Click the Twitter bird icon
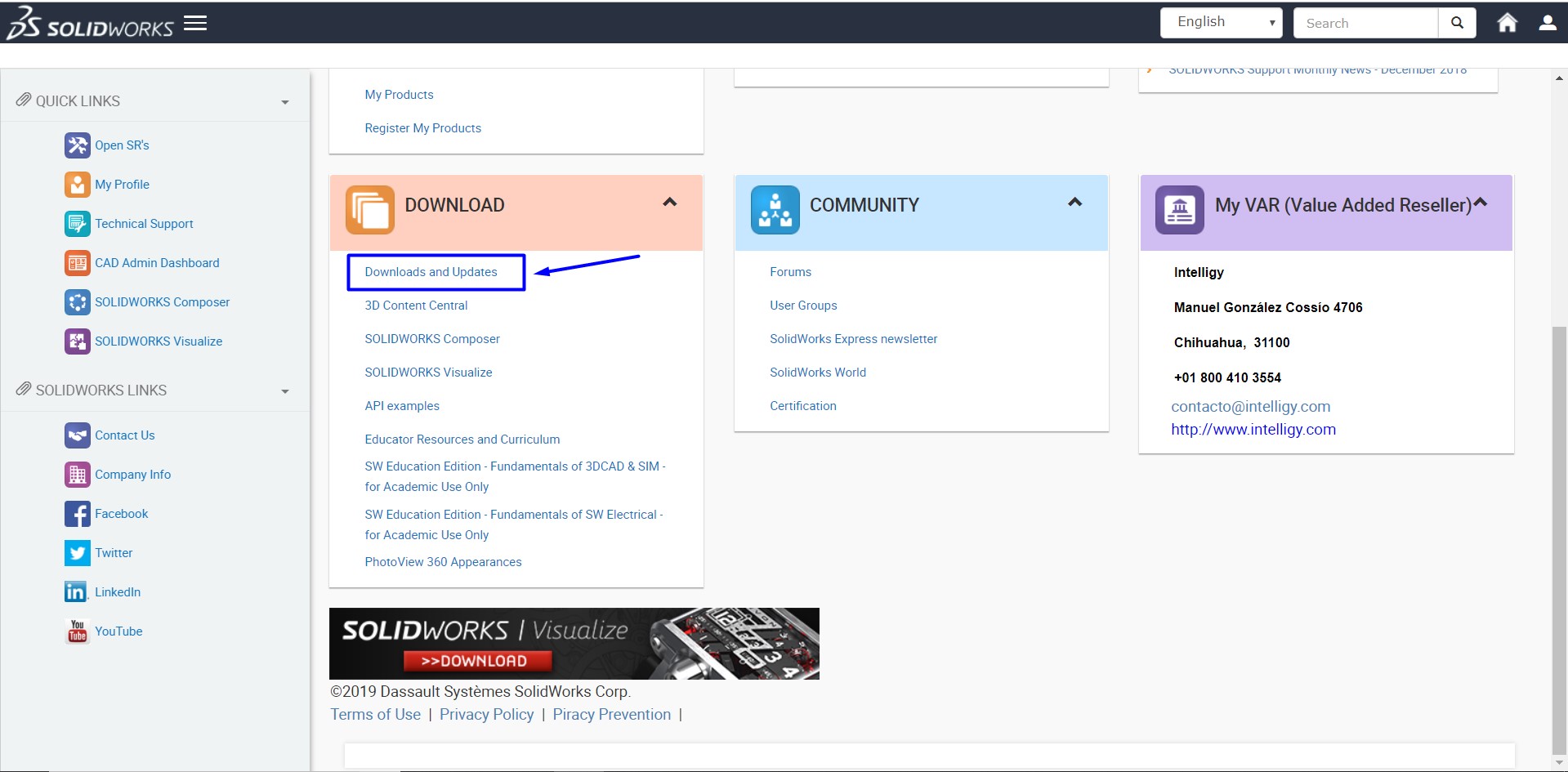Image resolution: width=1568 pixels, height=772 pixels. [78, 553]
